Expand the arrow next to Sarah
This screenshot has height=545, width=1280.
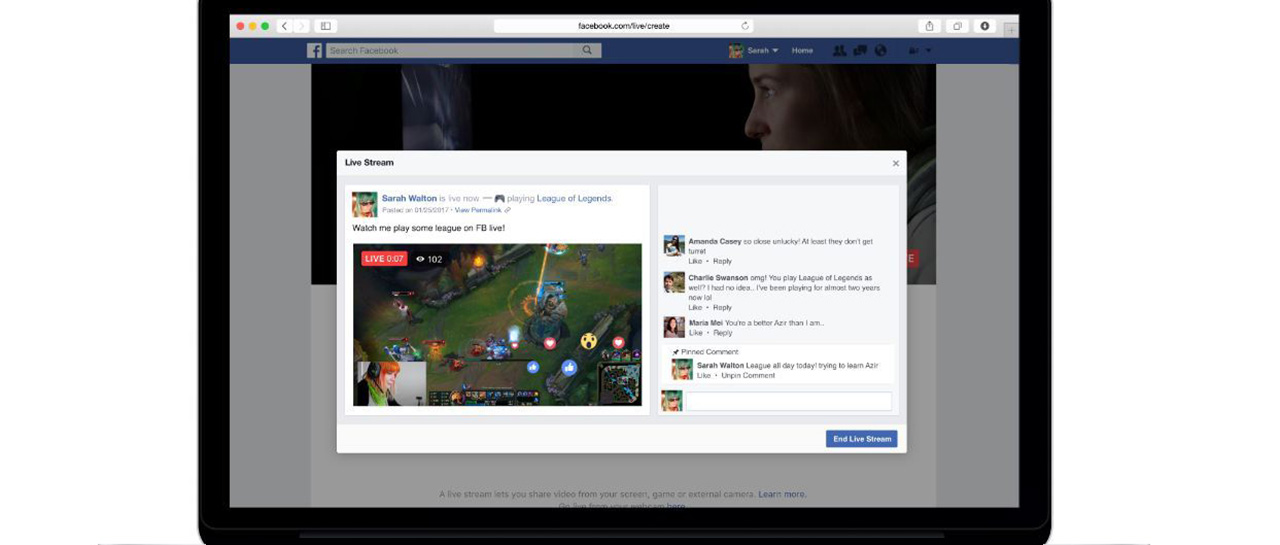tap(775, 51)
